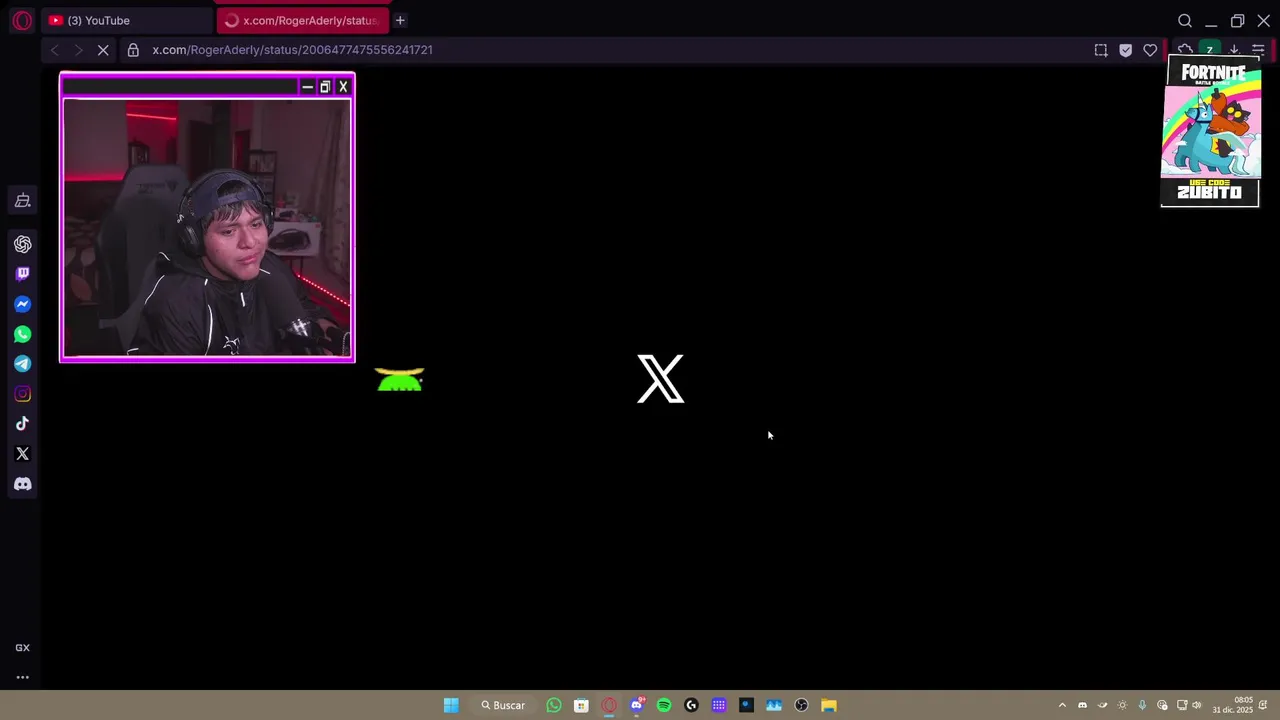Viewport: 1280px width, 720px height.
Task: Bookmark page with the heart icon
Action: pos(1150,50)
